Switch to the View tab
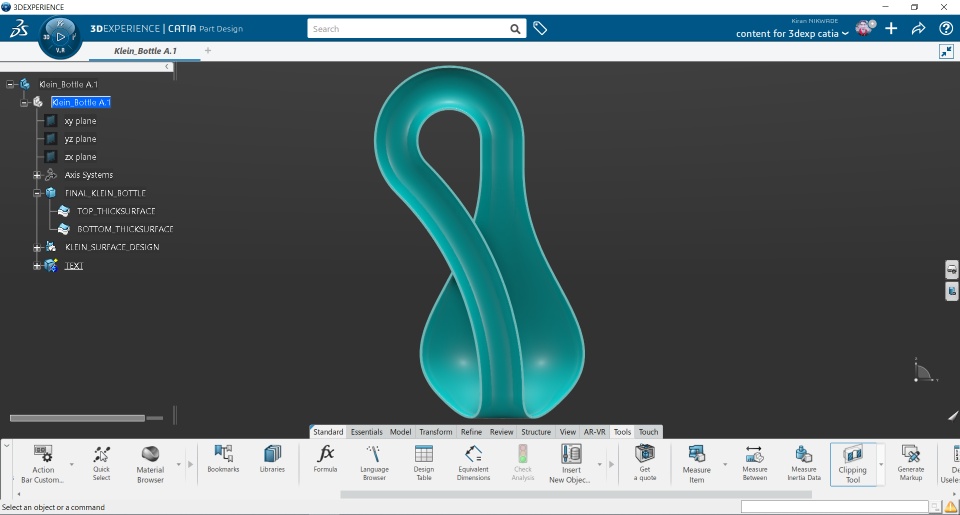The width and height of the screenshot is (960, 515). point(568,432)
